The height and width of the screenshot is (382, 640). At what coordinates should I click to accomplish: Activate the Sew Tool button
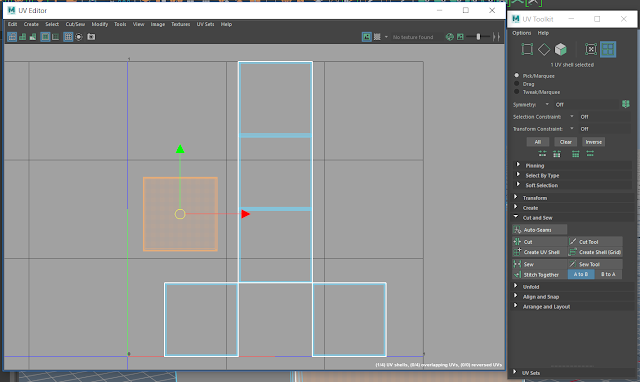[x=595, y=264]
